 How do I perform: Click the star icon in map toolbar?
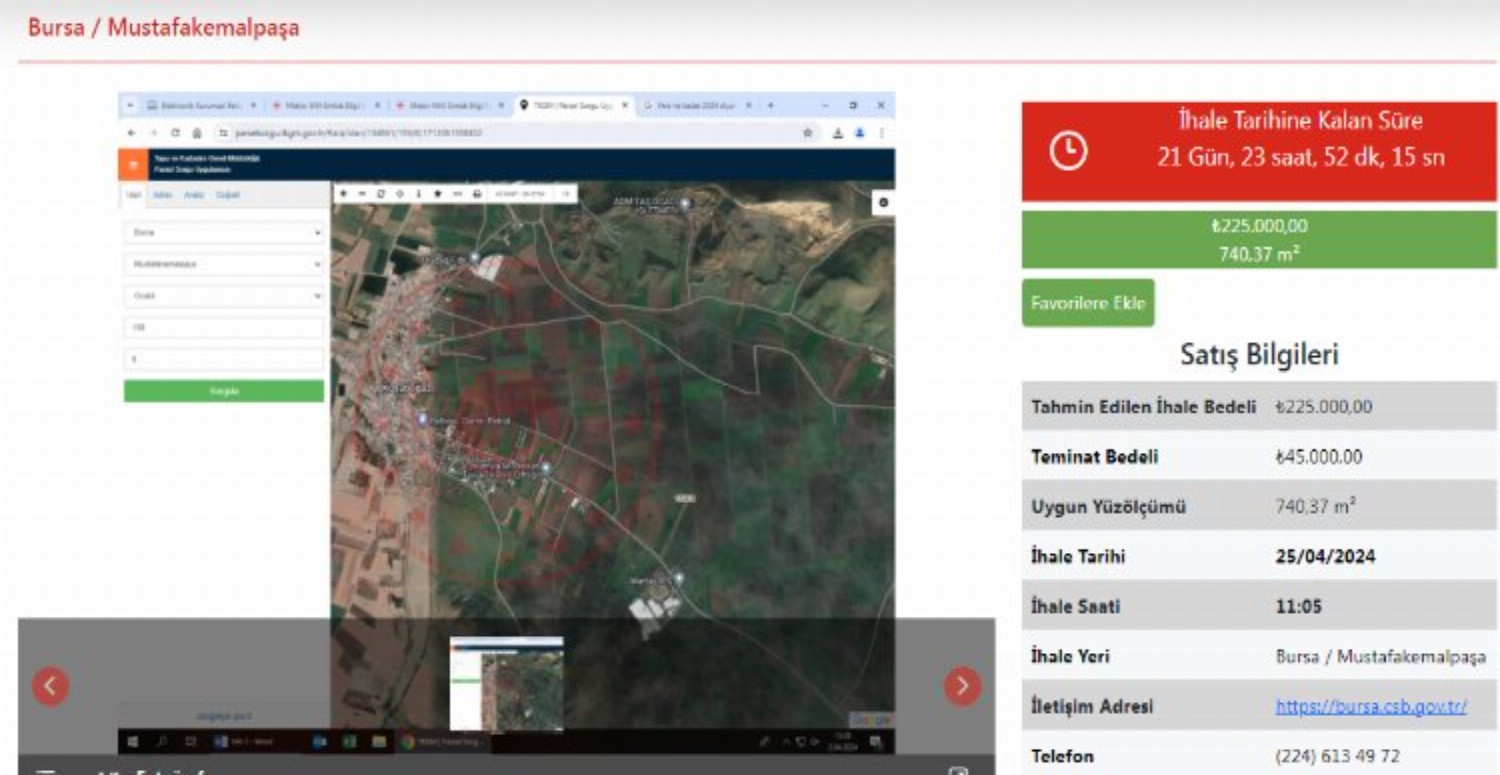(438, 194)
